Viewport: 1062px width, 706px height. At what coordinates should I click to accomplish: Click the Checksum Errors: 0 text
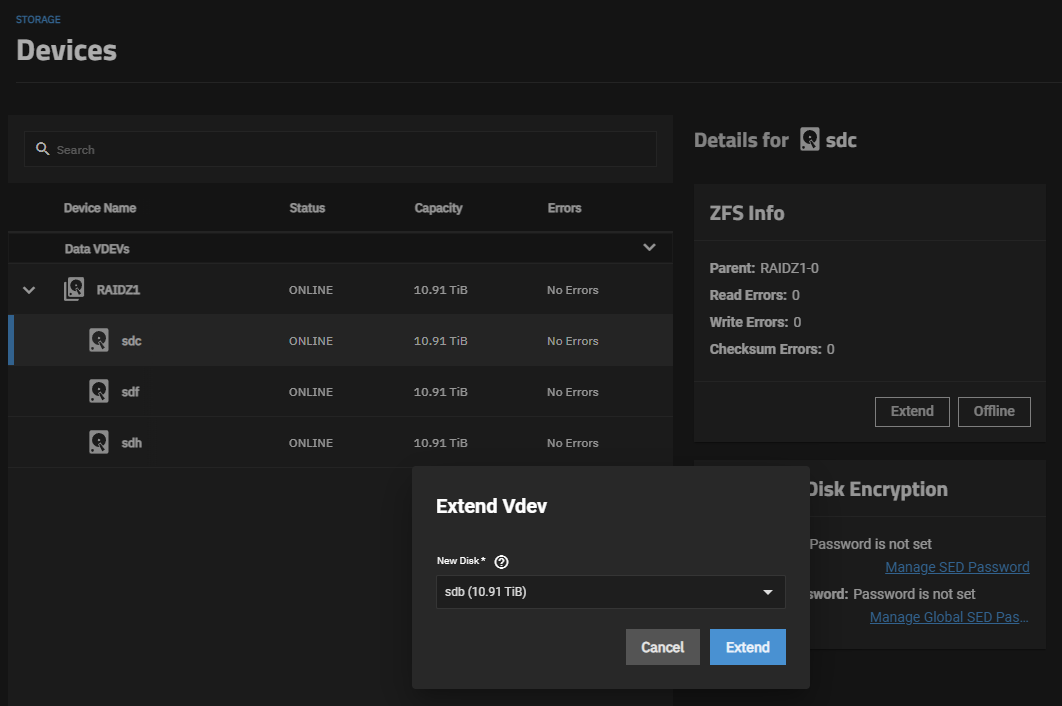[x=772, y=350]
